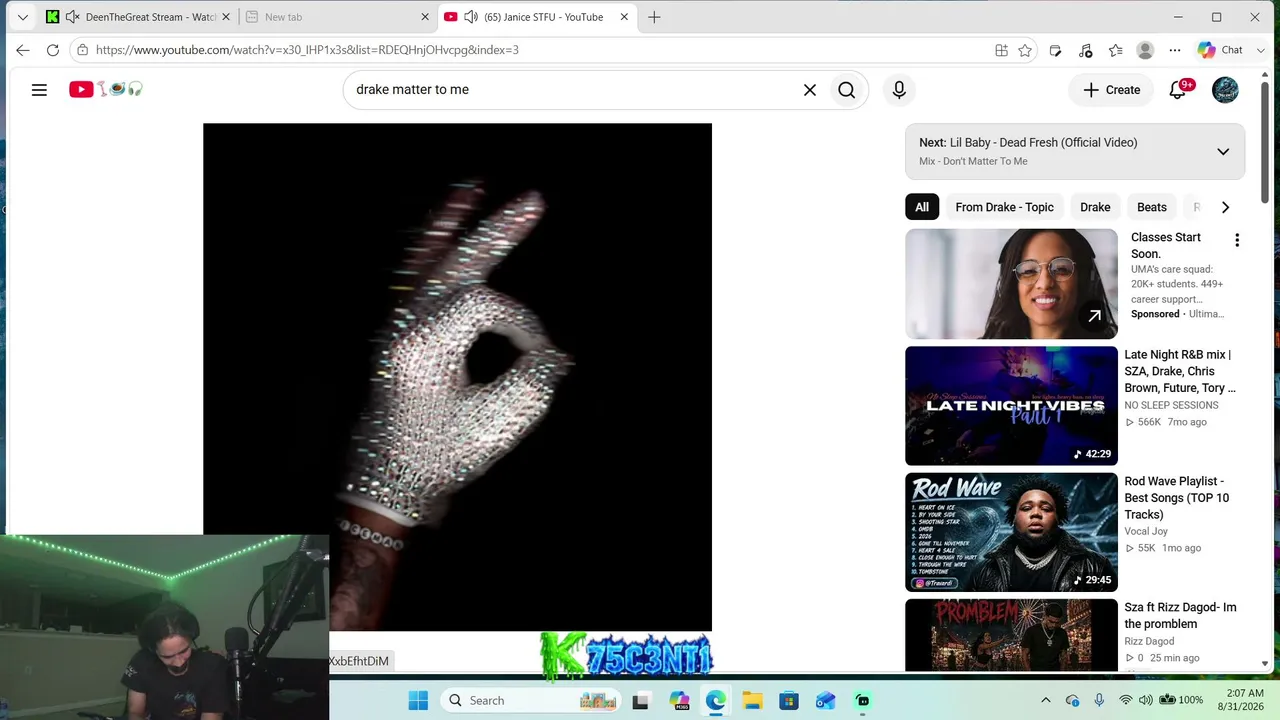
Task: Go back to previous page
Action: point(23,50)
